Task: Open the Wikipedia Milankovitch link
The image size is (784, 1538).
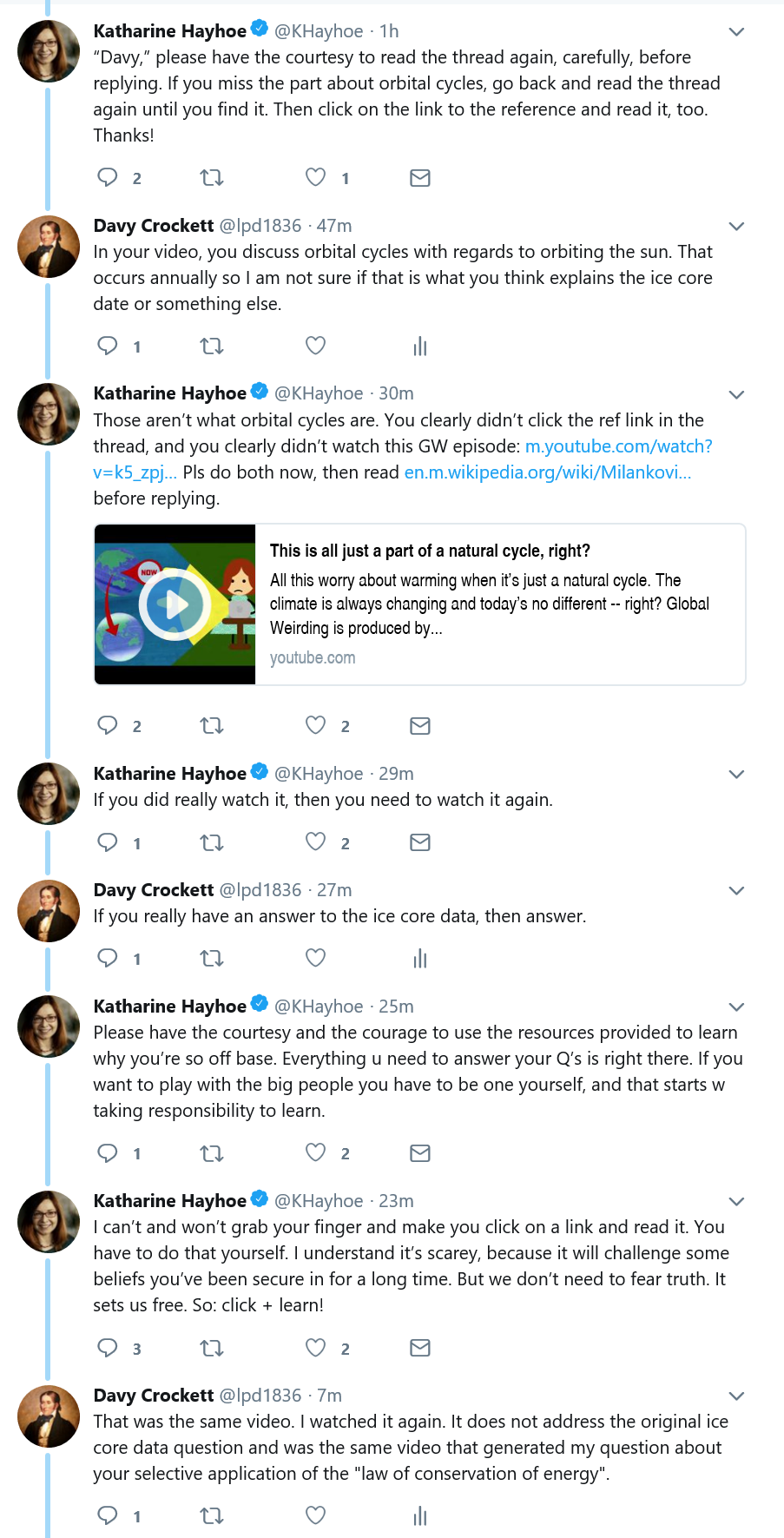Action: tap(547, 472)
